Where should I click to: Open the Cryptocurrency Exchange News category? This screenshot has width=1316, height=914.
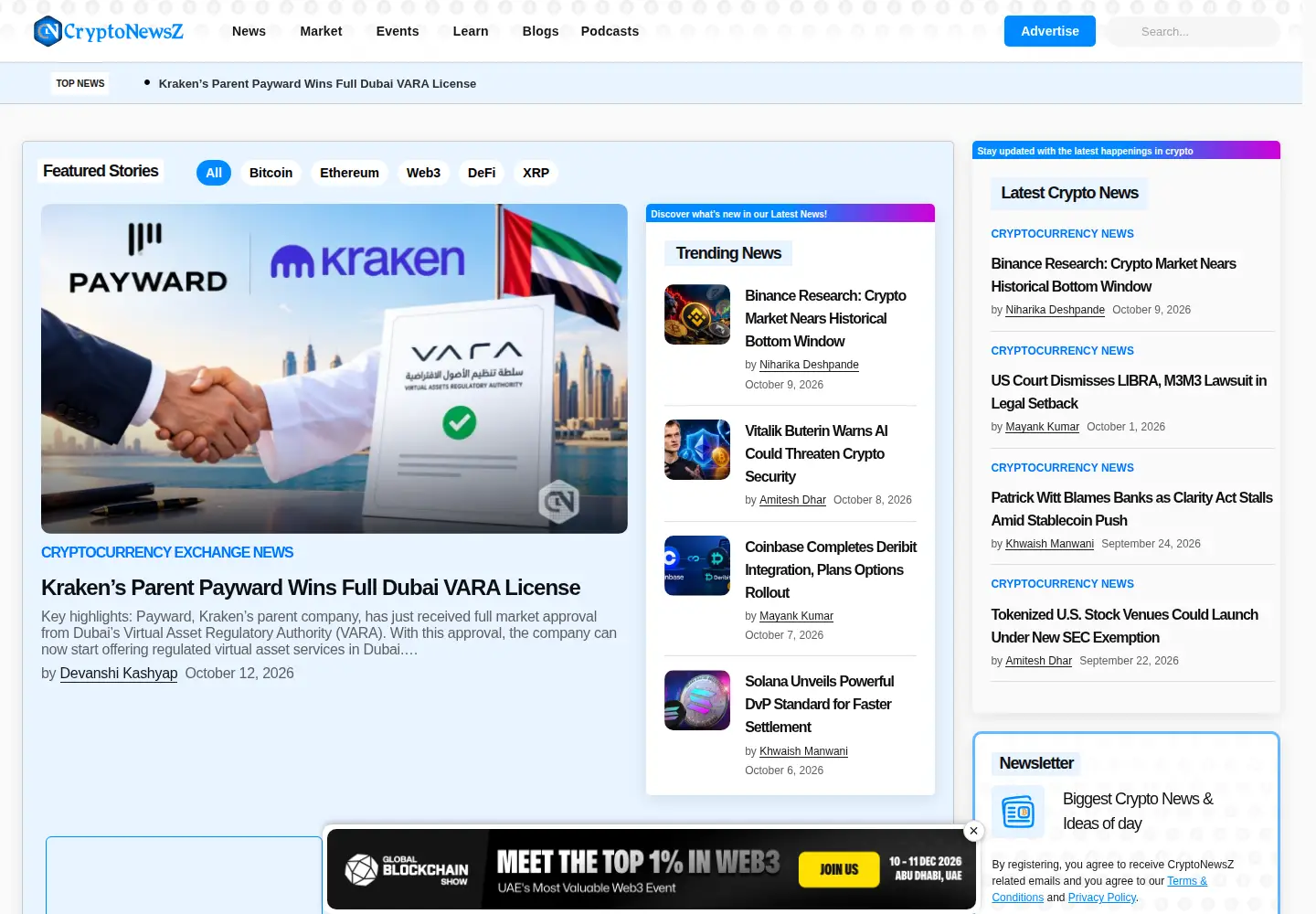(167, 552)
